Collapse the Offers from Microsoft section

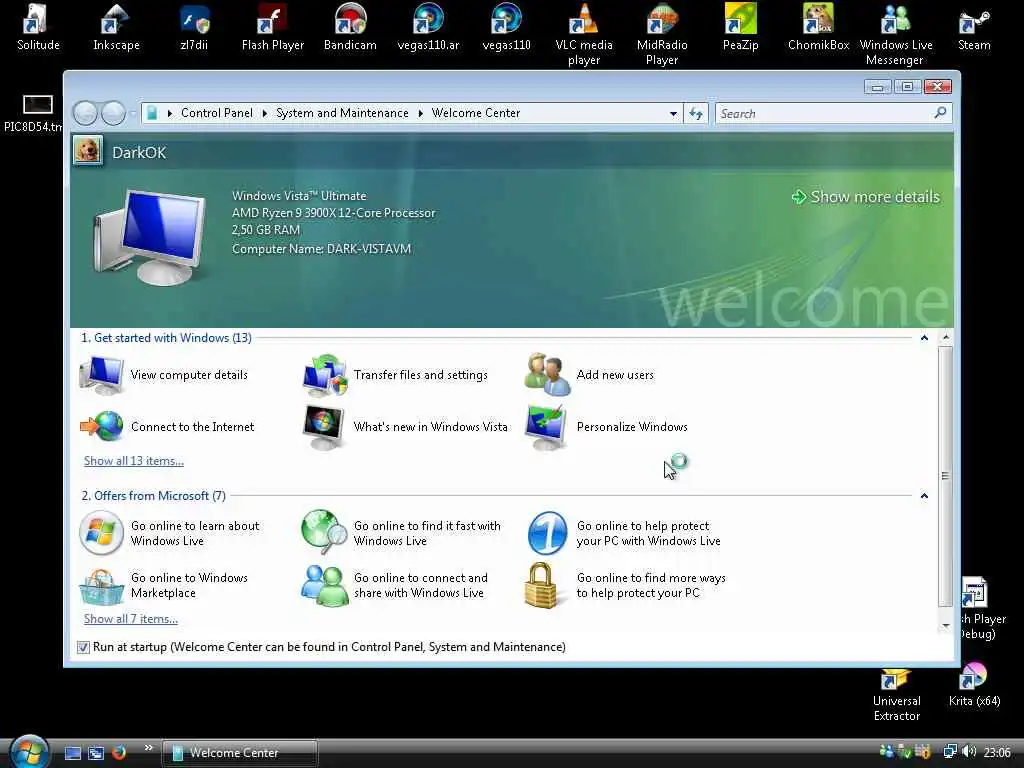(924, 496)
